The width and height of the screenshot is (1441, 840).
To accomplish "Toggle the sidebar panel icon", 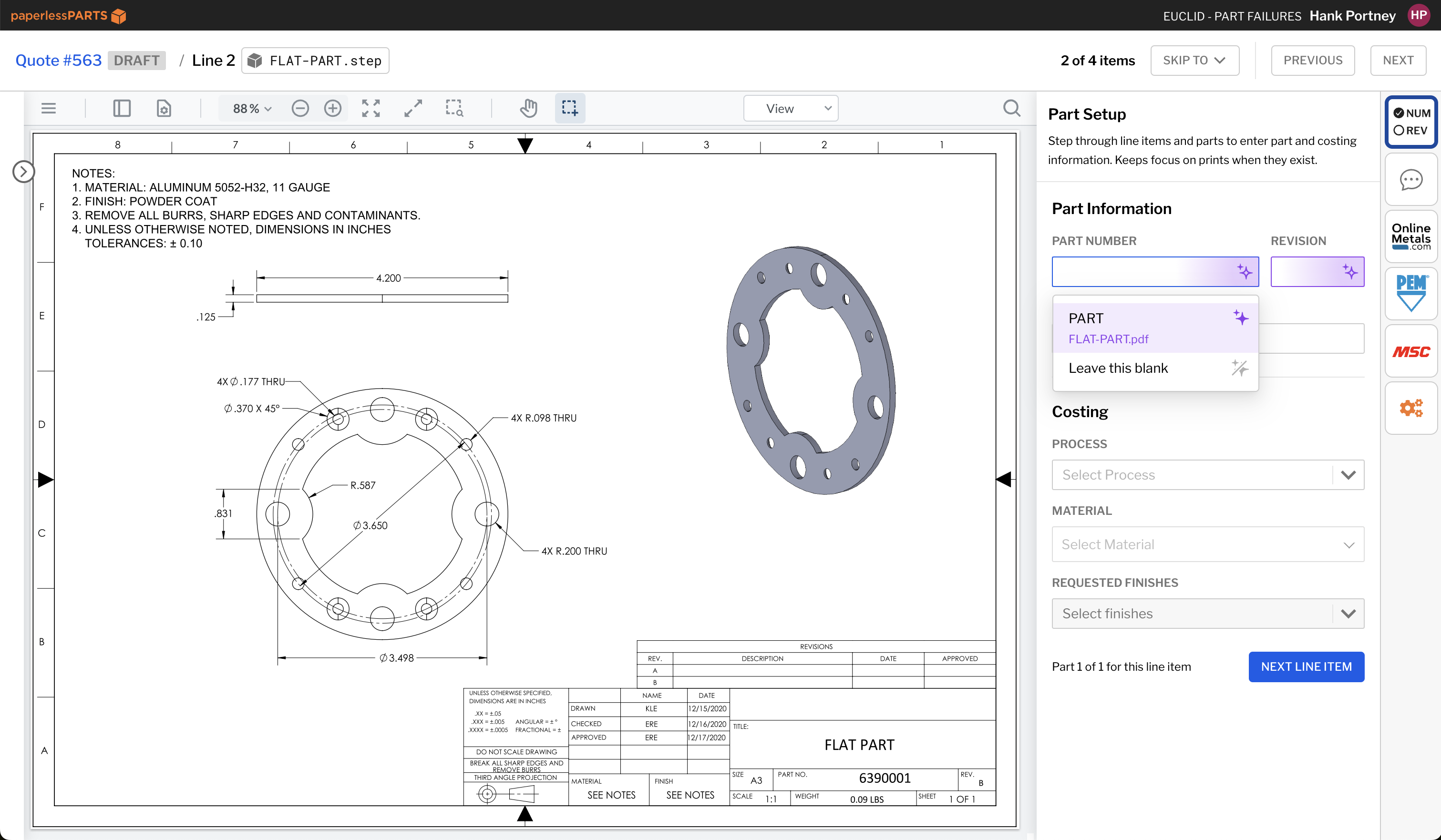I will pyautogui.click(x=122, y=108).
